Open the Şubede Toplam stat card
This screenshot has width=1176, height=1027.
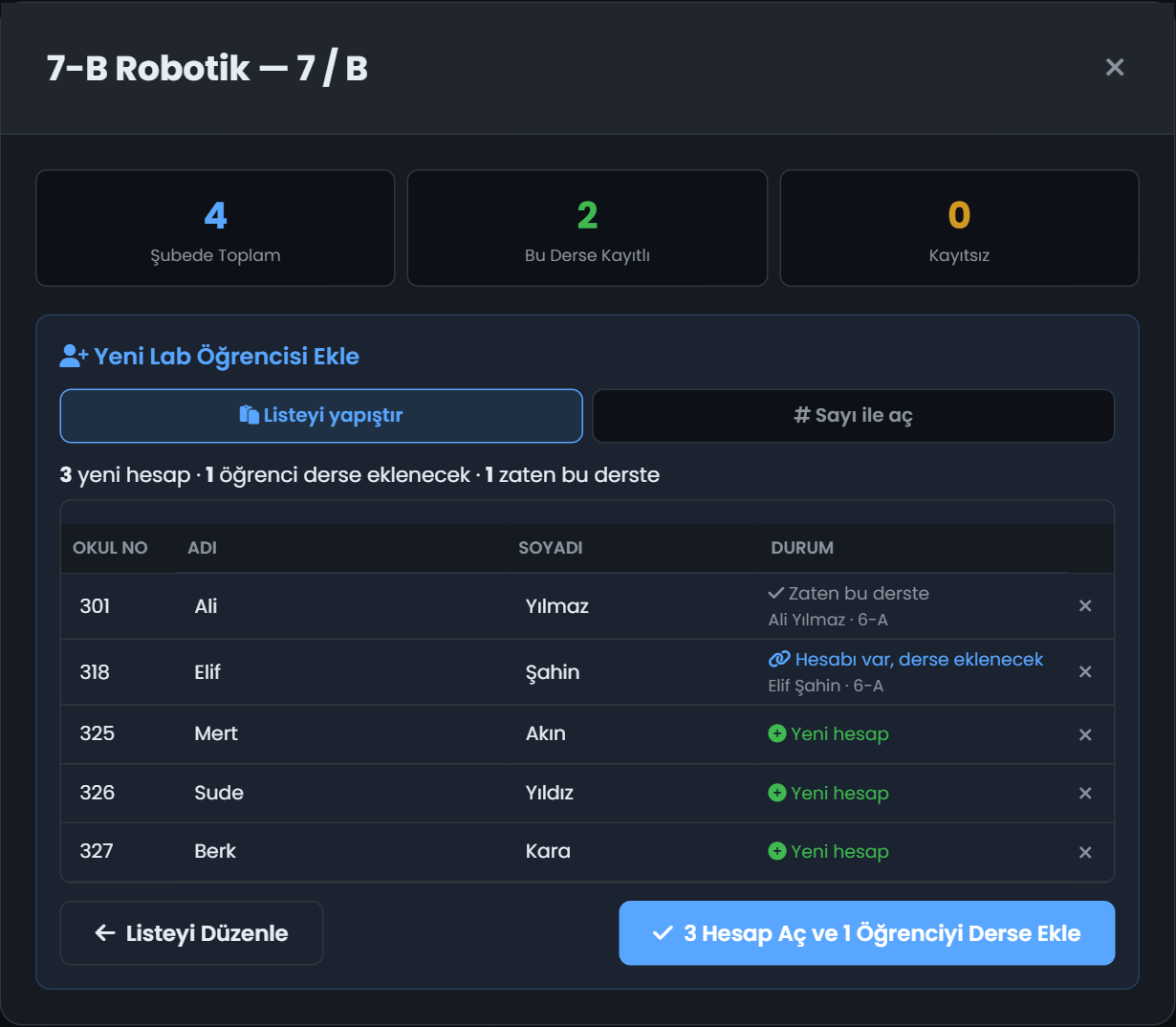(215, 229)
